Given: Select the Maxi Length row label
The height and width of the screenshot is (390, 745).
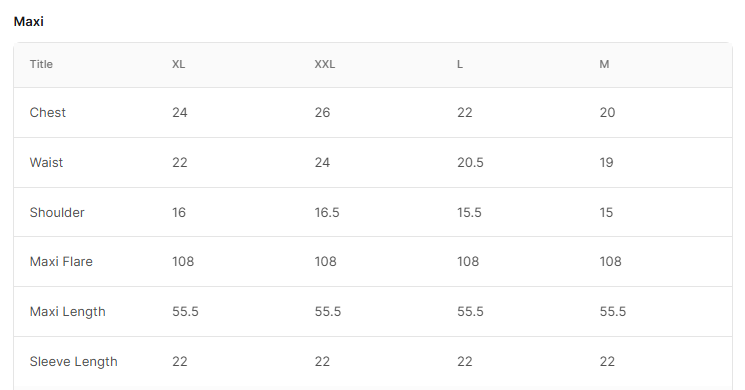Looking at the screenshot, I should pyautogui.click(x=67, y=312).
